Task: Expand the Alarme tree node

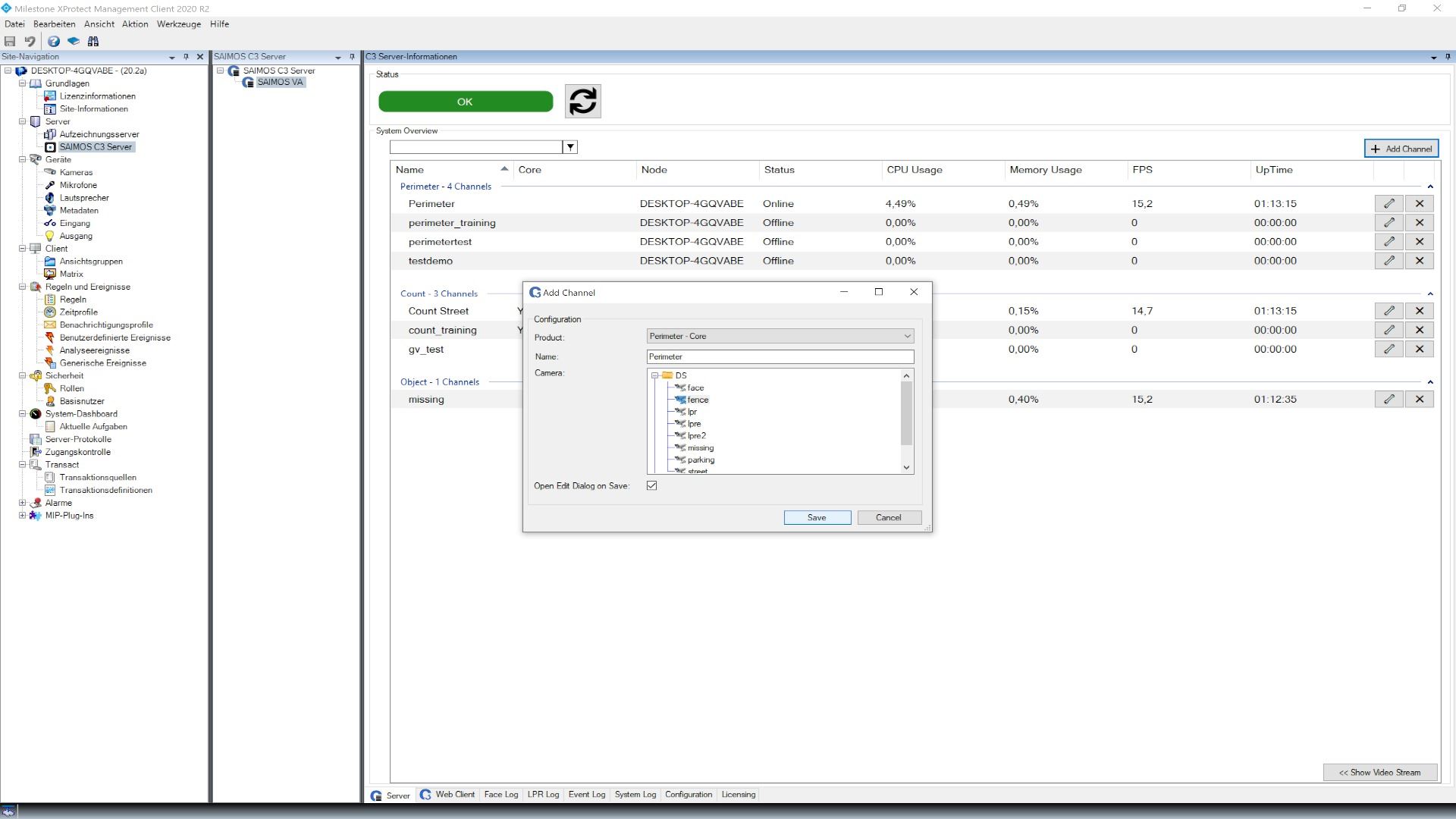Action: click(22, 503)
